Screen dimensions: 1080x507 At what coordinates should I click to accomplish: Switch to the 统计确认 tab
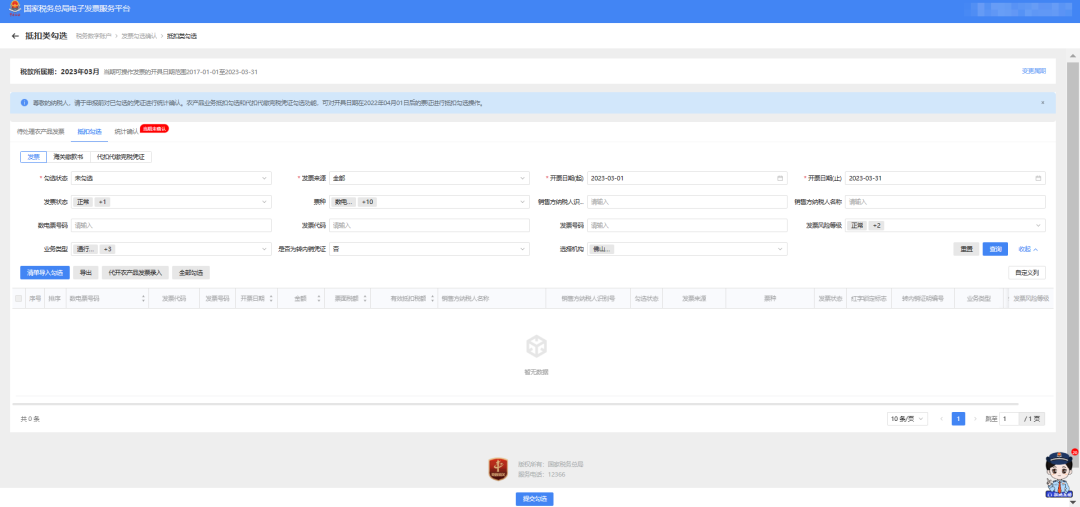point(126,131)
